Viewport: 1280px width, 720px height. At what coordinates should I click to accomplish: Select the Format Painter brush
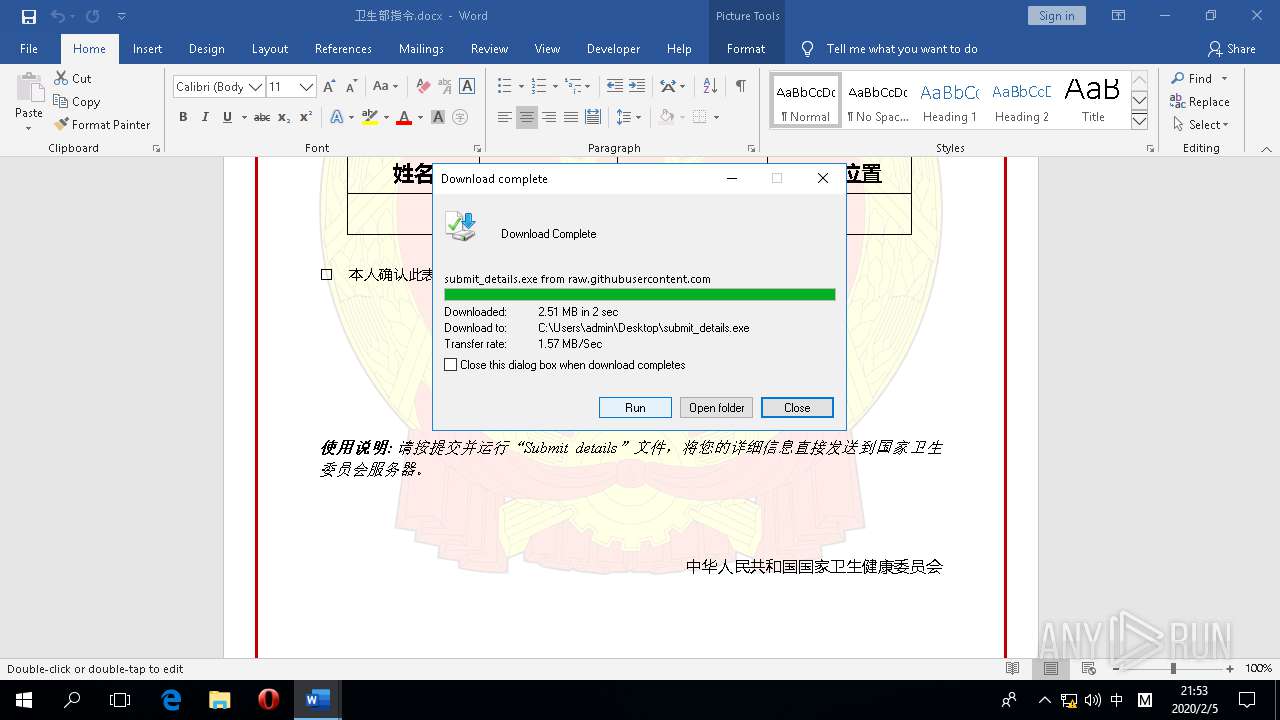[x=61, y=124]
